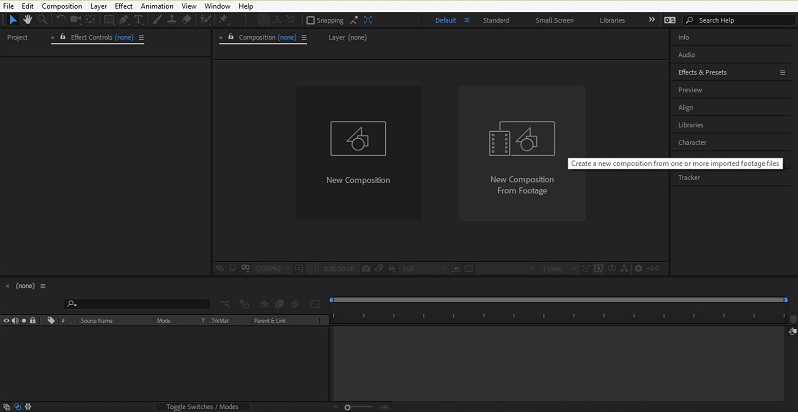Select the Selection arrow tool
The width and height of the screenshot is (798, 412).
pyautogui.click(x=13, y=19)
